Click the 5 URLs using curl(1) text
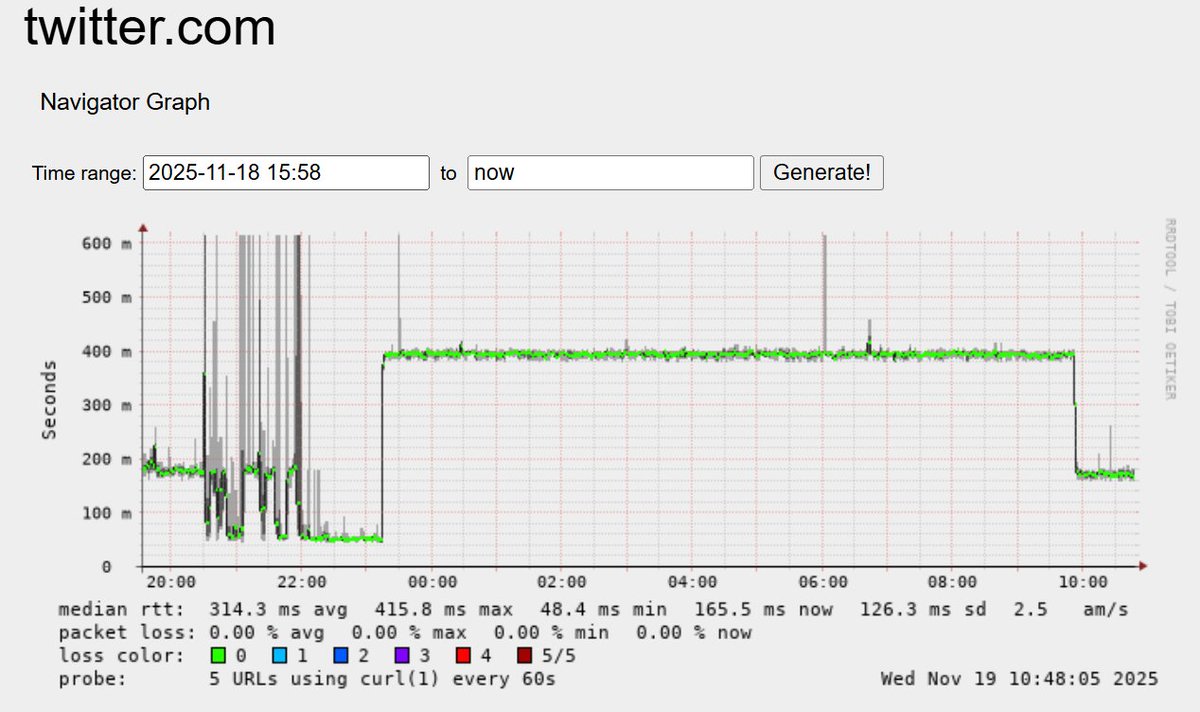This screenshot has height=712, width=1200. [324, 679]
